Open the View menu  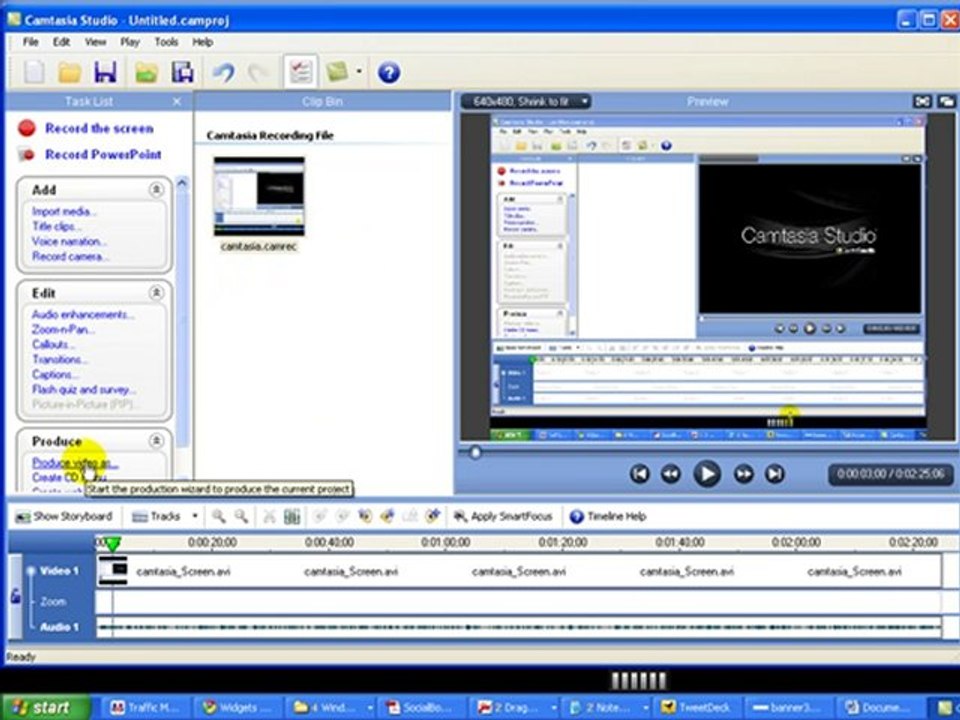point(95,42)
